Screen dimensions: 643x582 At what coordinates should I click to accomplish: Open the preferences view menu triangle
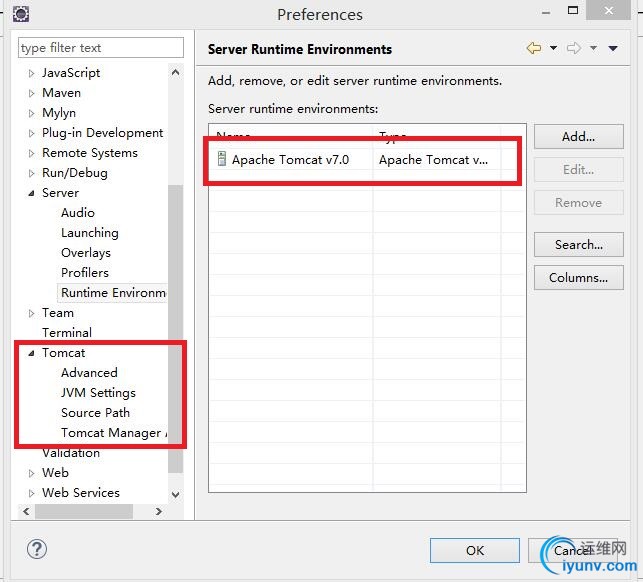pos(613,48)
